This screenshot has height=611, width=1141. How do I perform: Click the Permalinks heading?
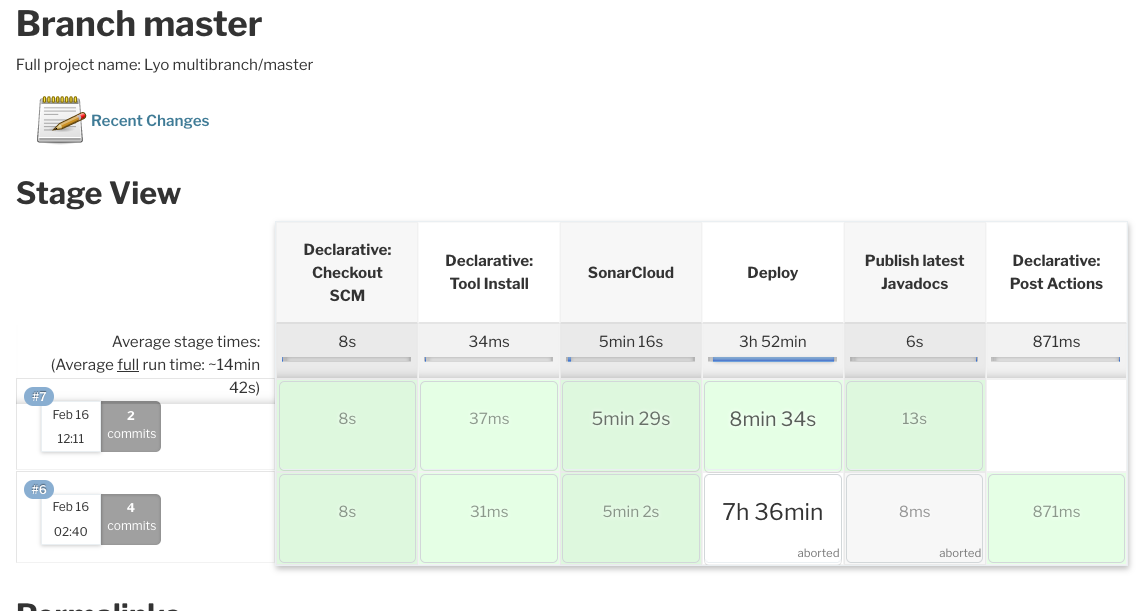(96, 606)
